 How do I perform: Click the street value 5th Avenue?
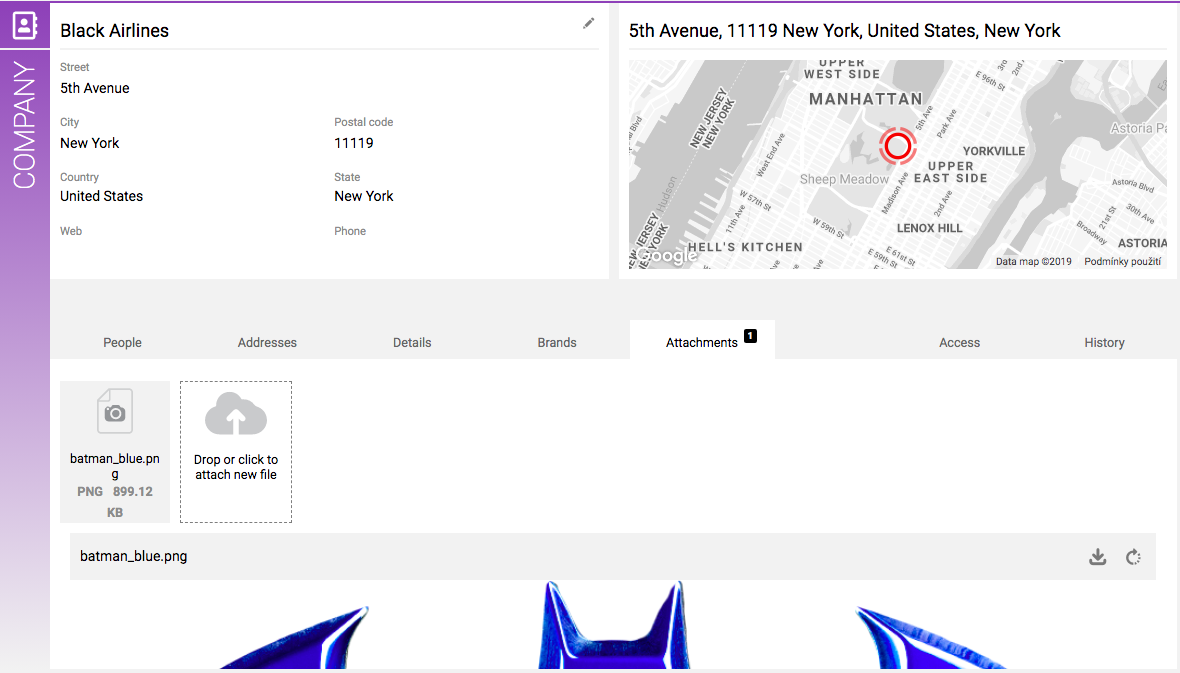click(95, 88)
